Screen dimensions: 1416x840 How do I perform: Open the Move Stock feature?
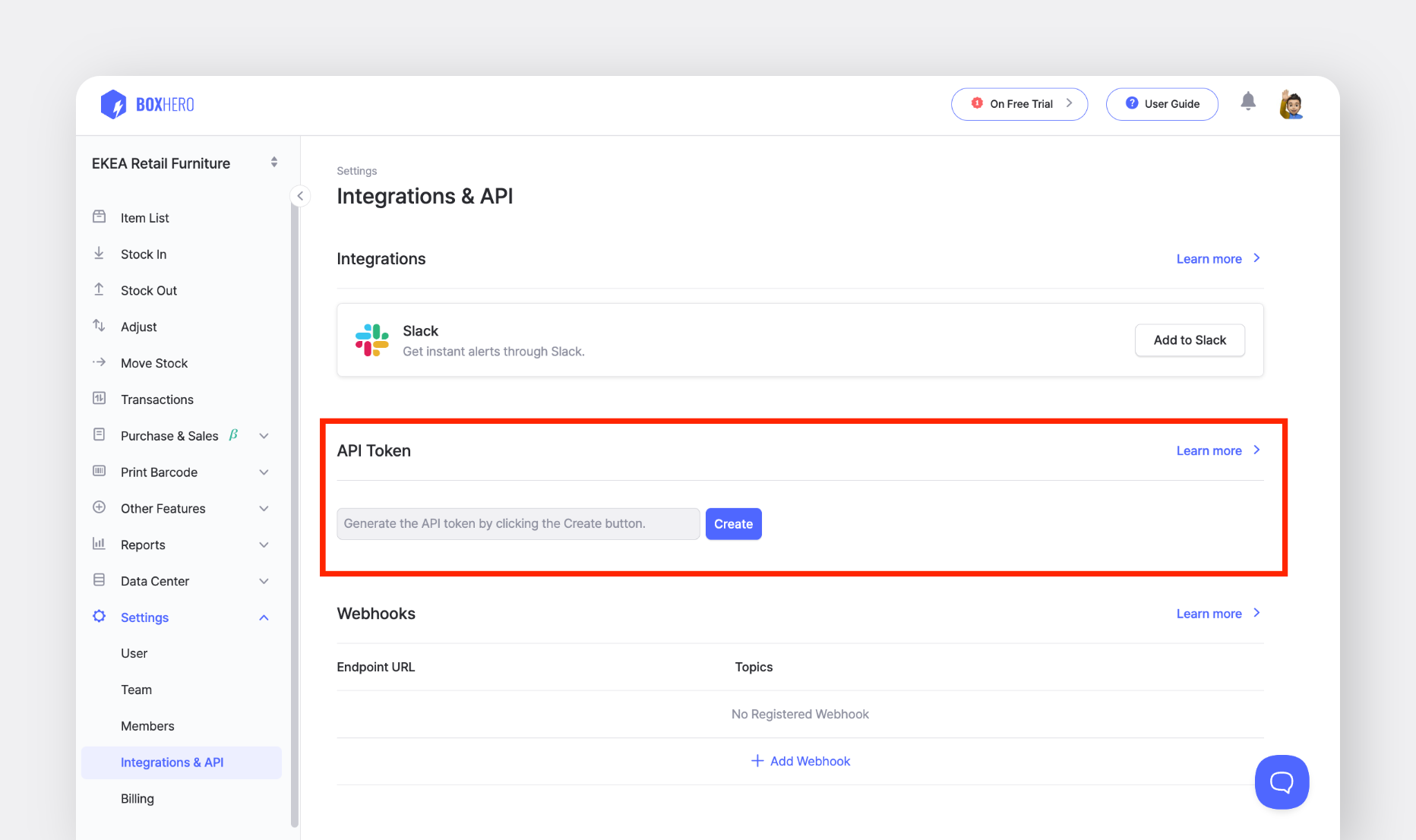[153, 362]
